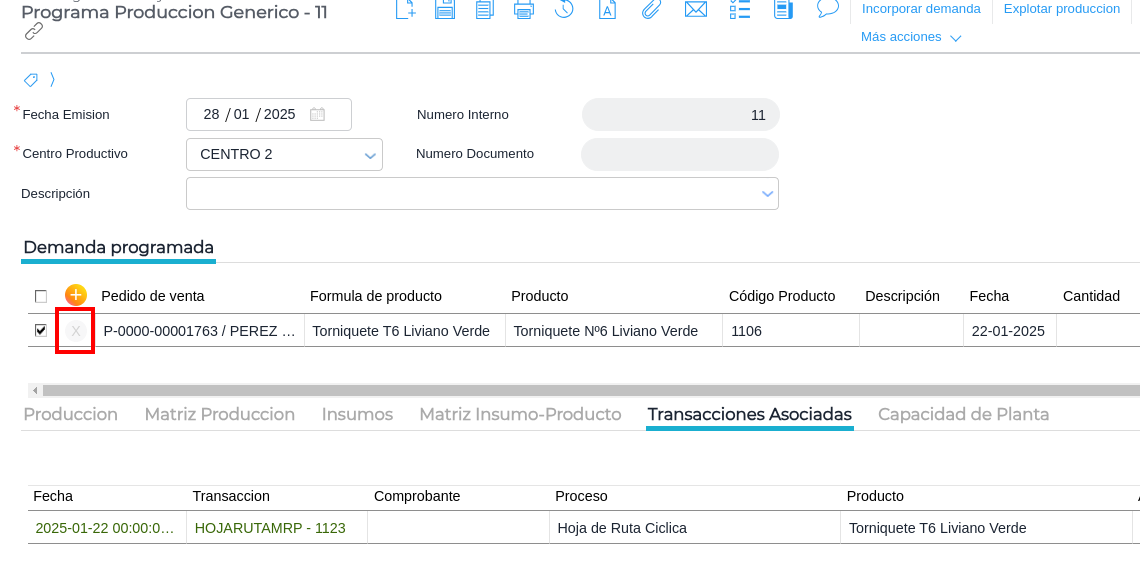Viewport: 1140px width, 569px height.
Task: Expand the Descripción dropdown
Action: click(x=767, y=193)
